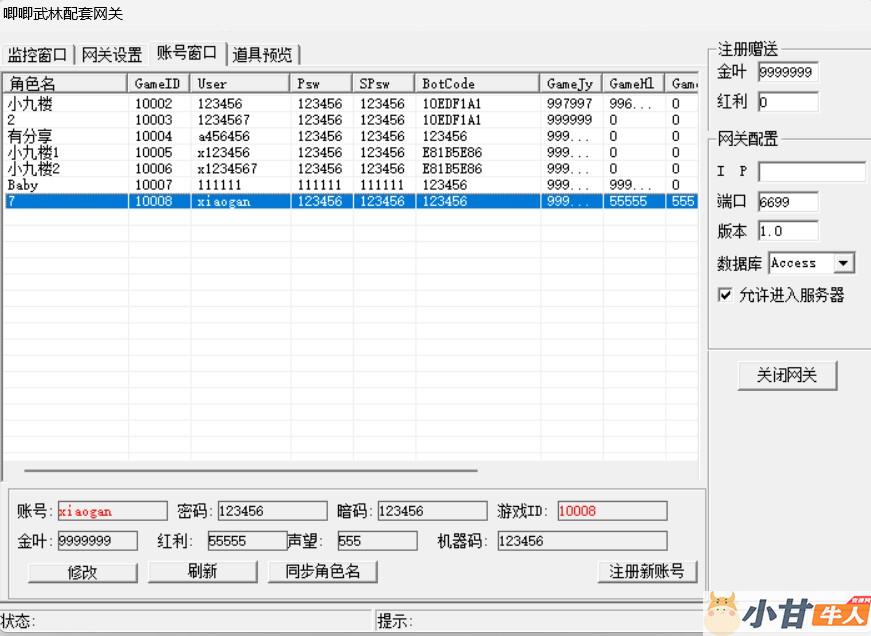
Task: Select the 小九楼1 account row
Action: click(351, 152)
